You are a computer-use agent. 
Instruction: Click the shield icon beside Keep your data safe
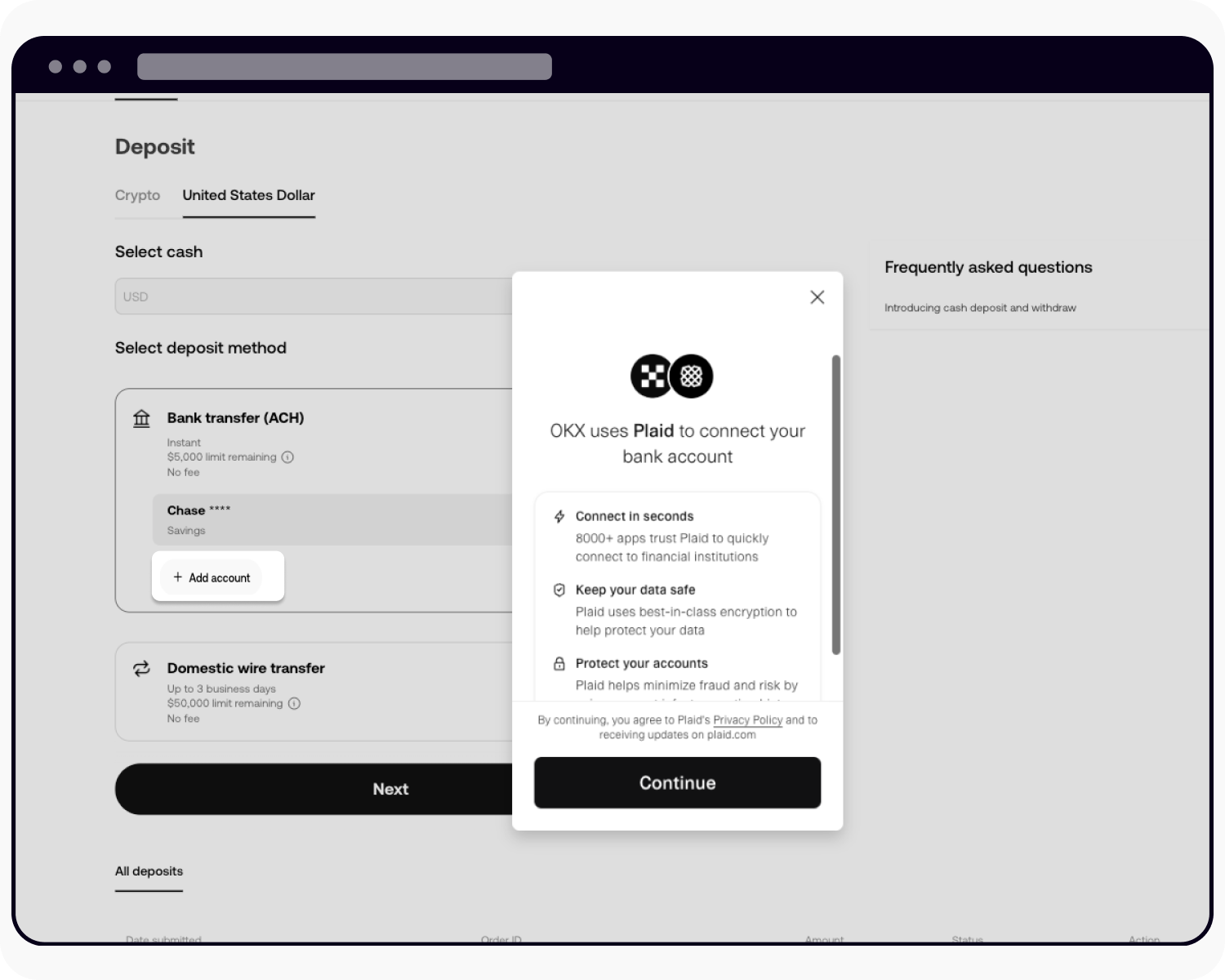[x=559, y=590]
